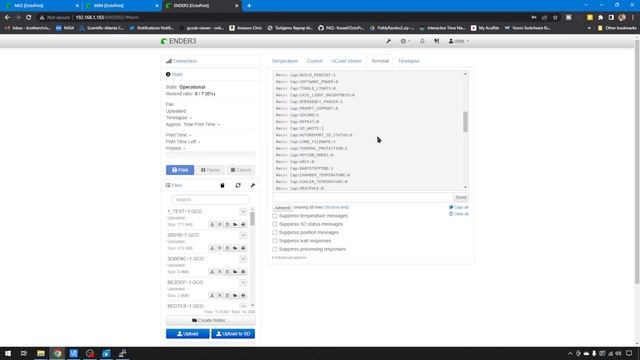The height and width of the screenshot is (360, 640).
Task: Open OctoPrint settings wrench in navbar
Action: pyautogui.click(x=388, y=41)
